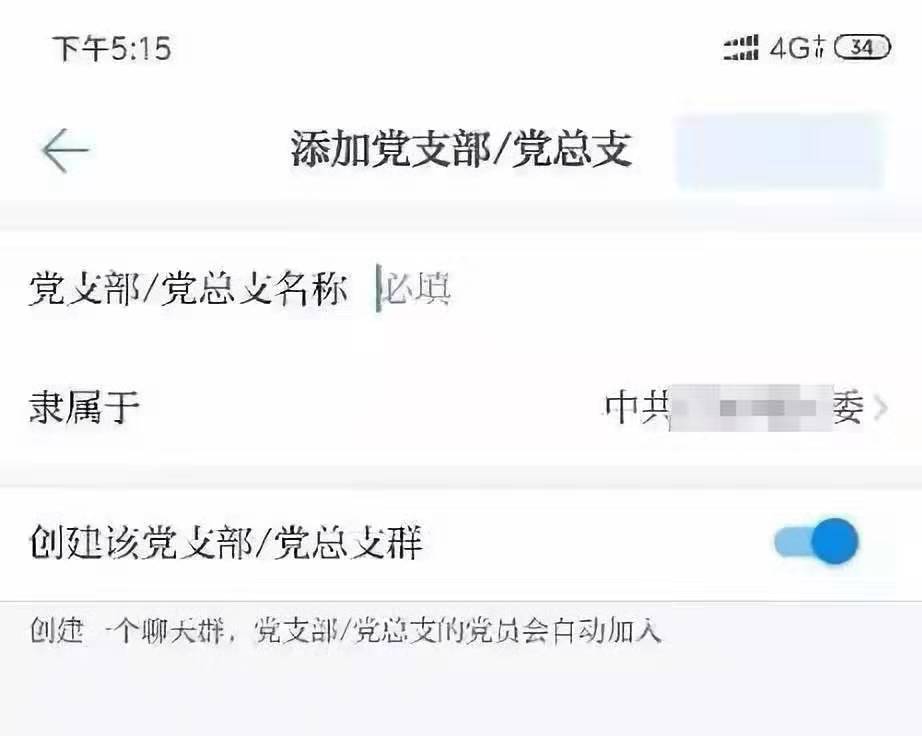Tap the back arrow icon
Screen dimensions: 922x736
click(x=65, y=150)
